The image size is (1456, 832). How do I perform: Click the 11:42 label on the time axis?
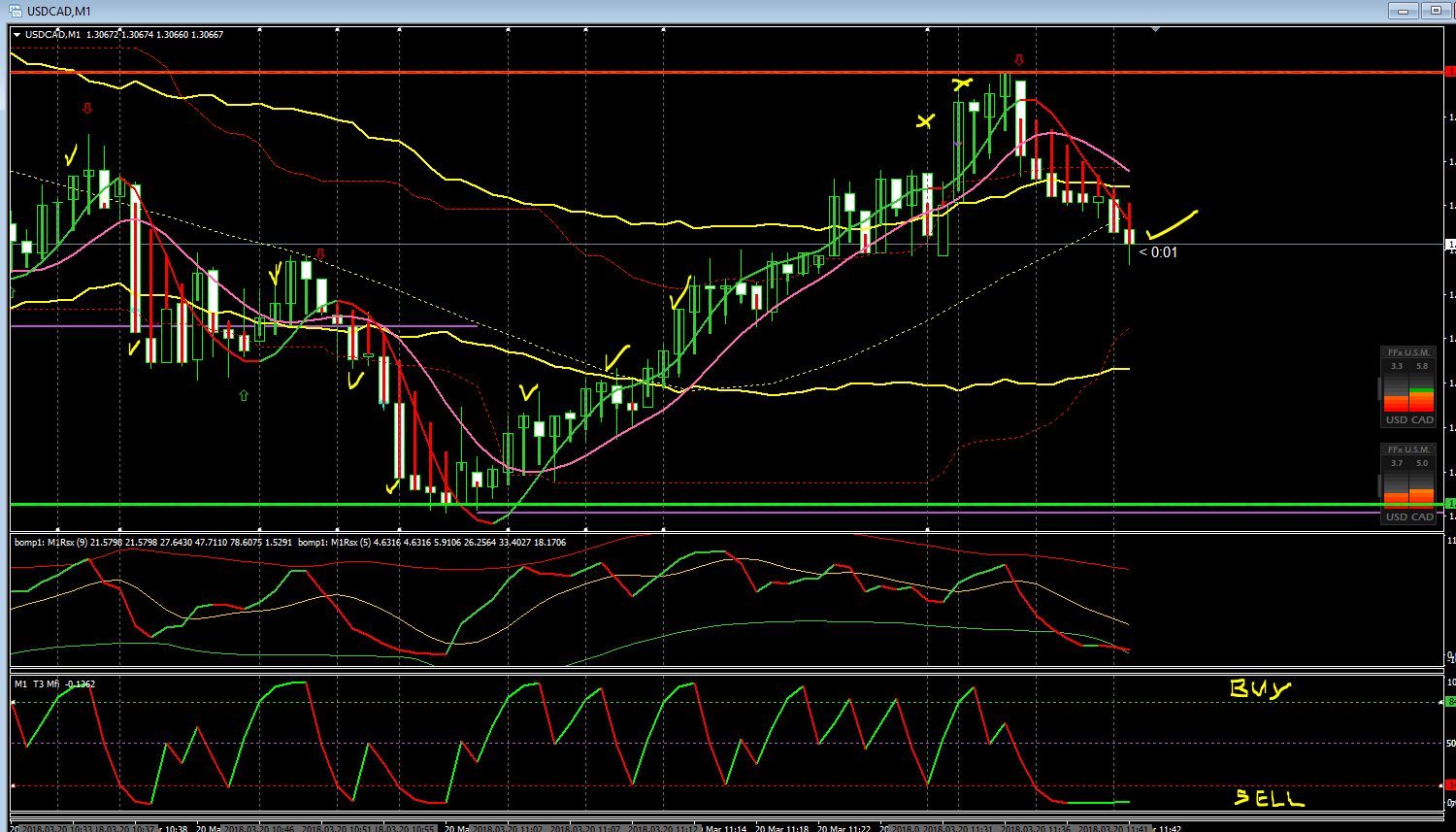coord(1170,829)
